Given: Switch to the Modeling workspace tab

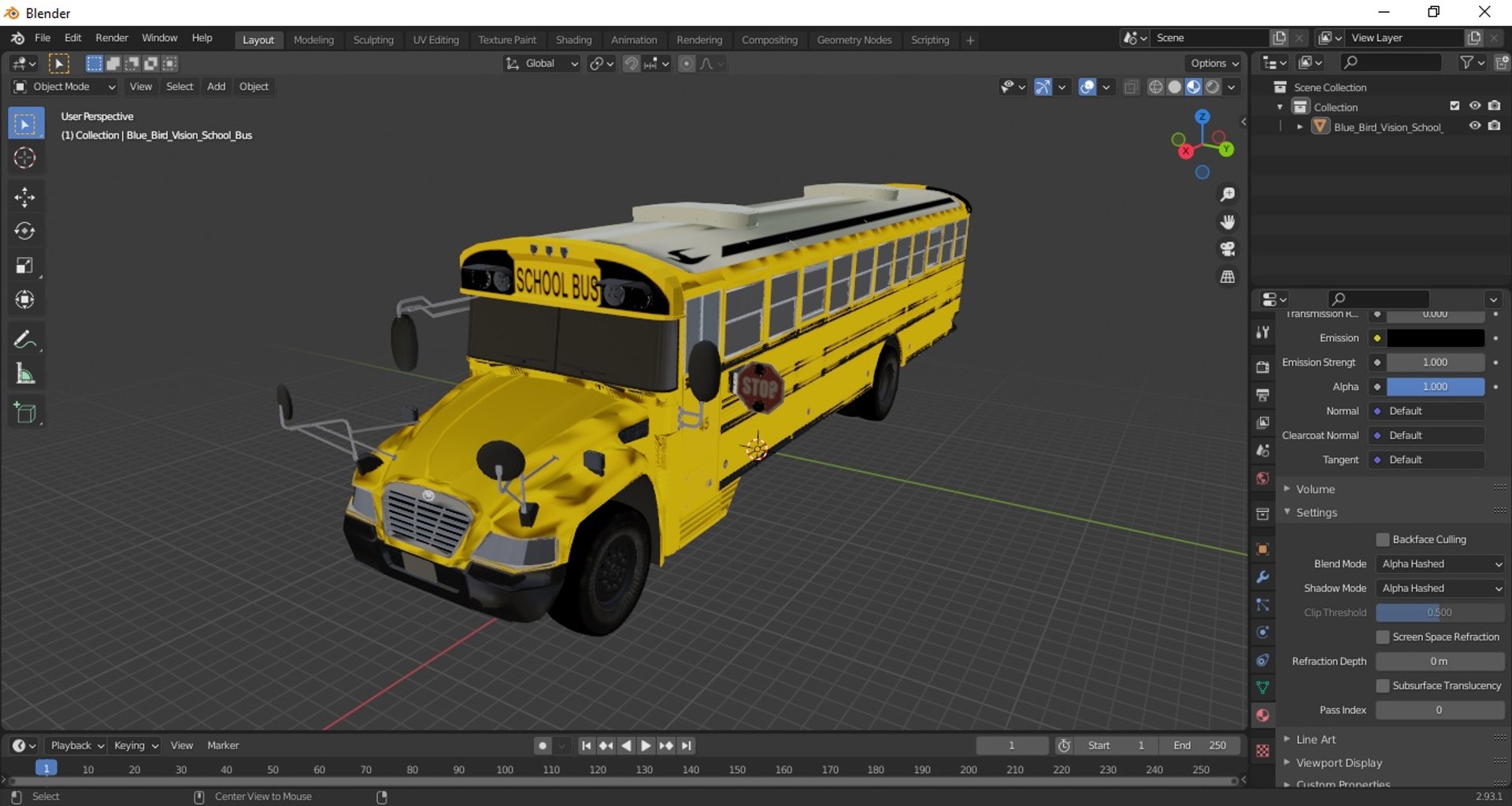Looking at the screenshot, I should coord(313,39).
